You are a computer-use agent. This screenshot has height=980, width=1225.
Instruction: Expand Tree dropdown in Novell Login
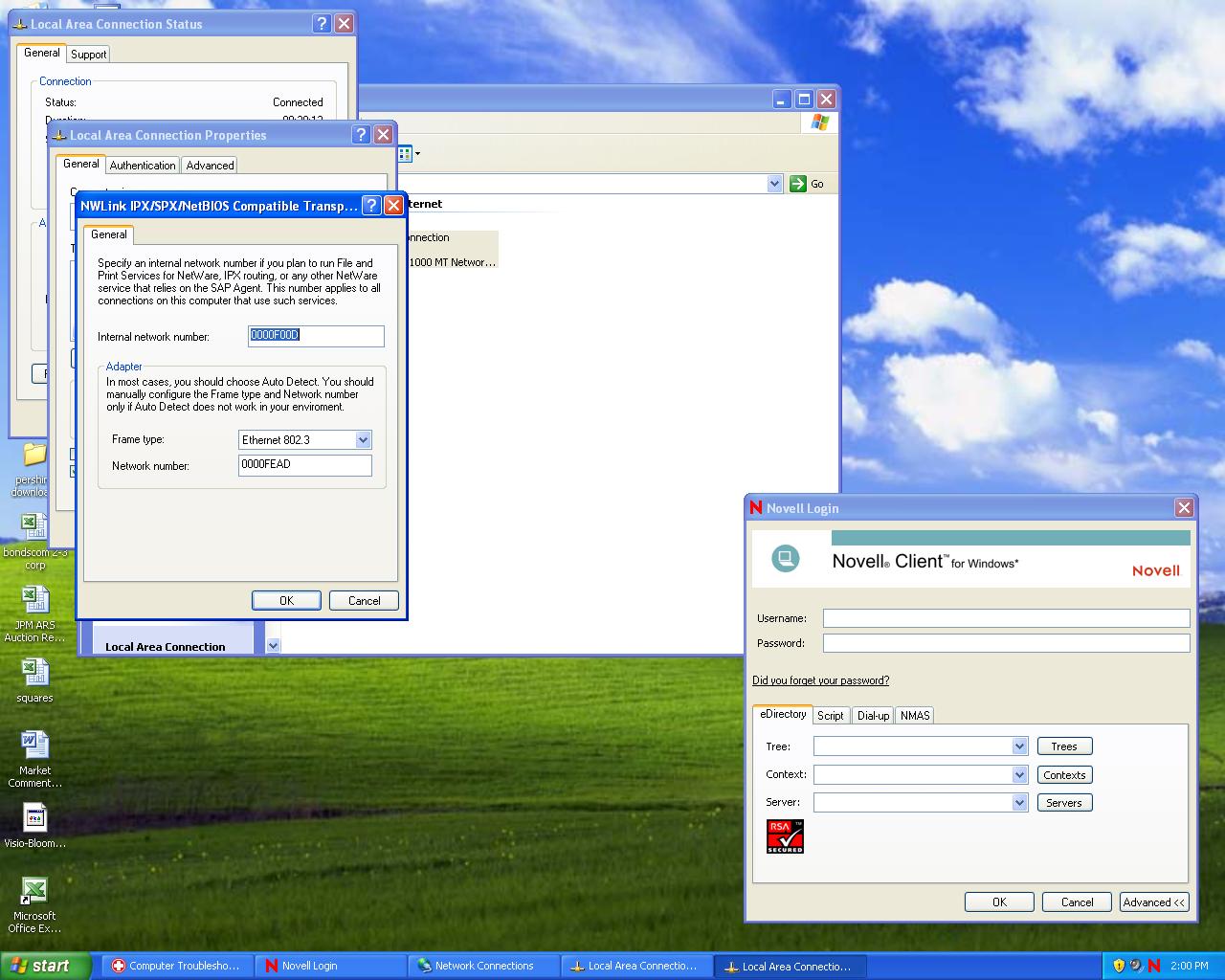(1019, 746)
